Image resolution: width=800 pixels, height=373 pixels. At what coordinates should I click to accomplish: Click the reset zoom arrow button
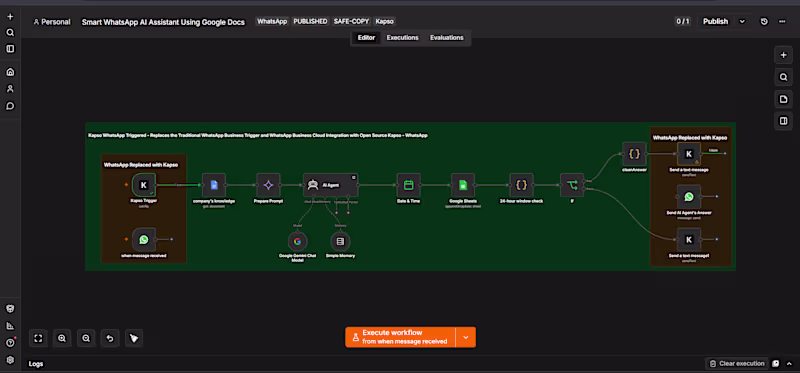coord(110,338)
